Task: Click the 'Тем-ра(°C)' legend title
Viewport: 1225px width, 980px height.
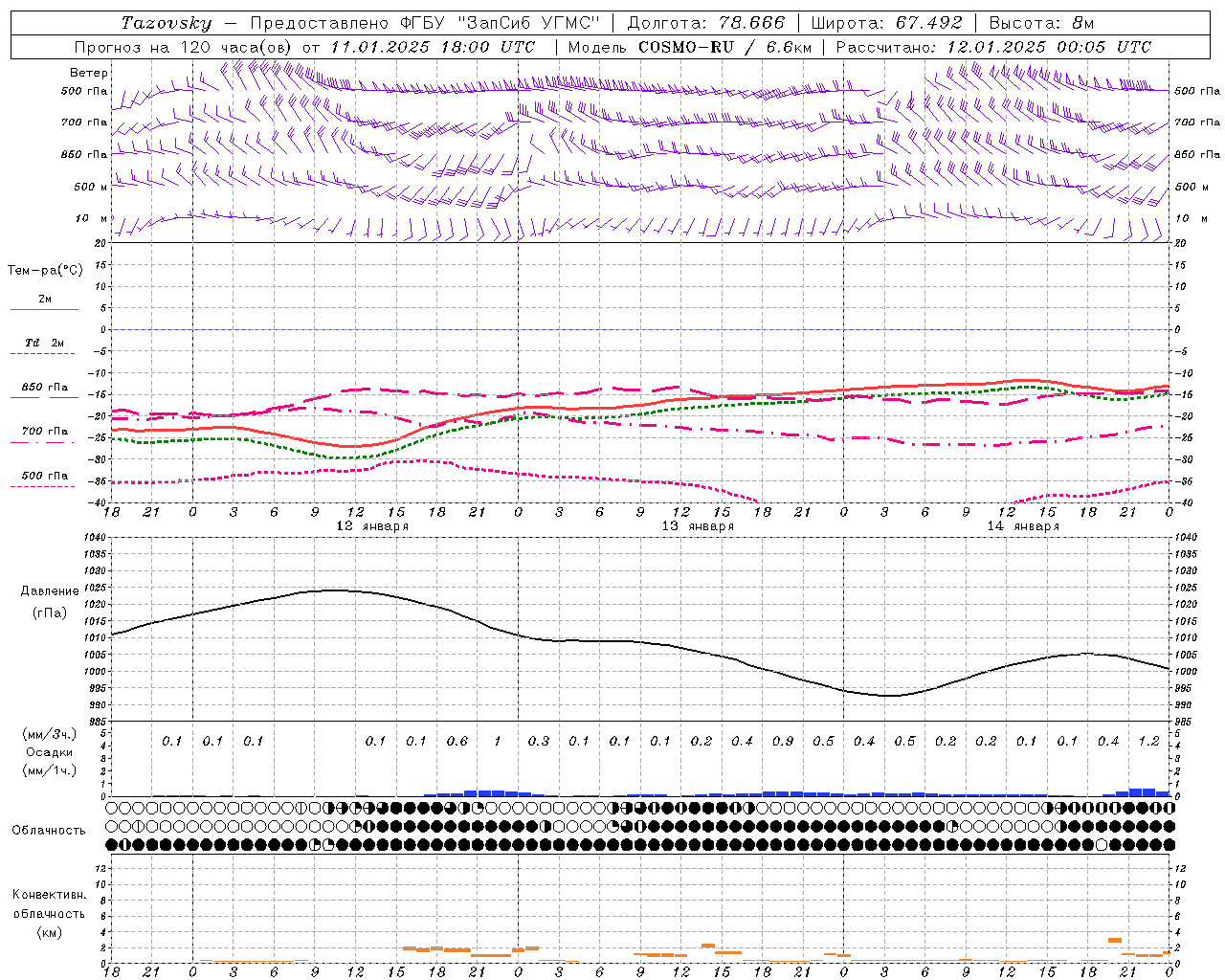Action: 46,271
